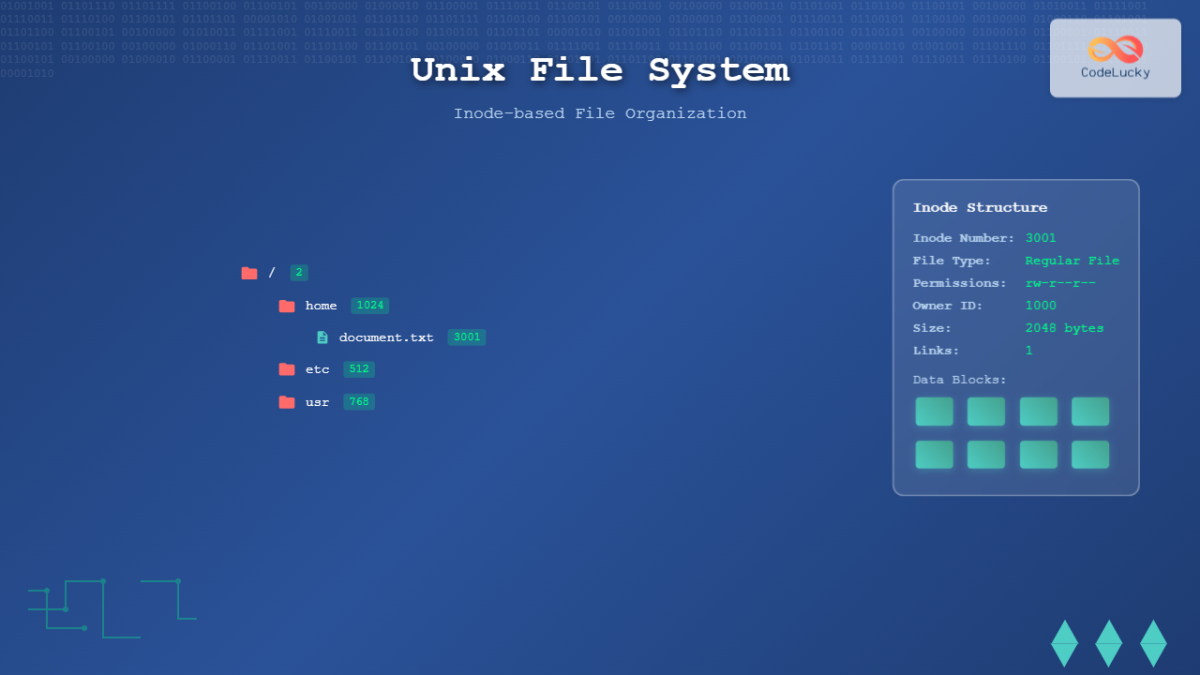1200x675 pixels.
Task: Open the Inode Structure panel header
Action: coord(979,207)
